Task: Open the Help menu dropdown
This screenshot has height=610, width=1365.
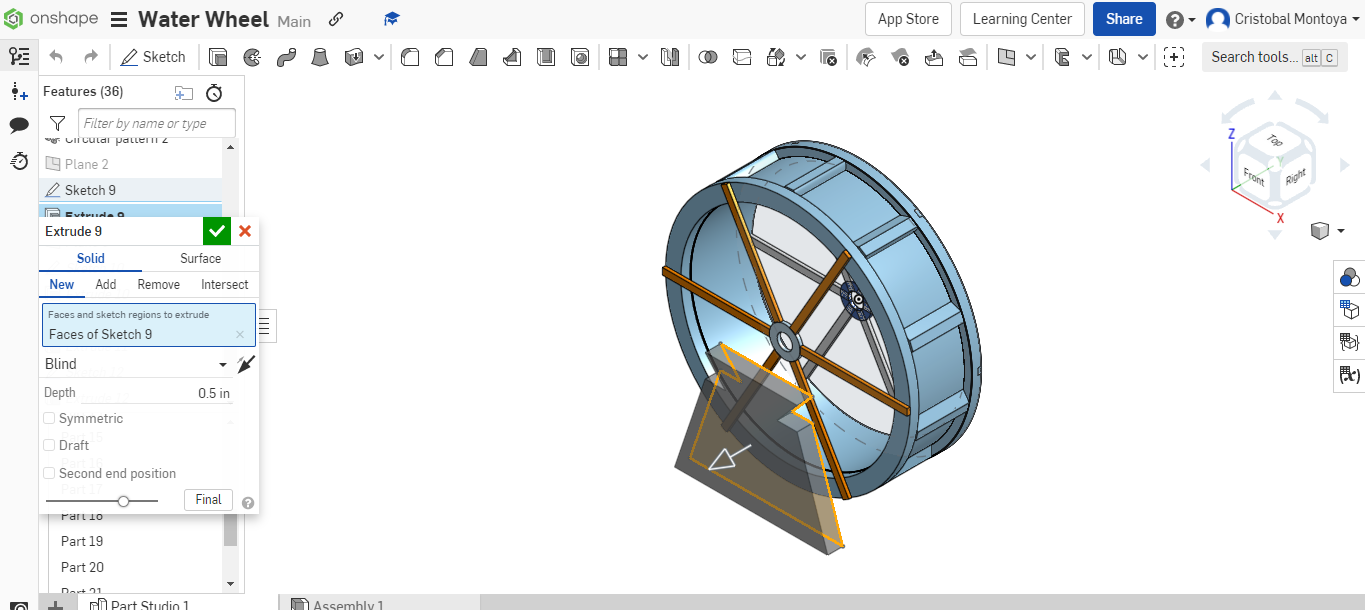Action: pos(1181,19)
